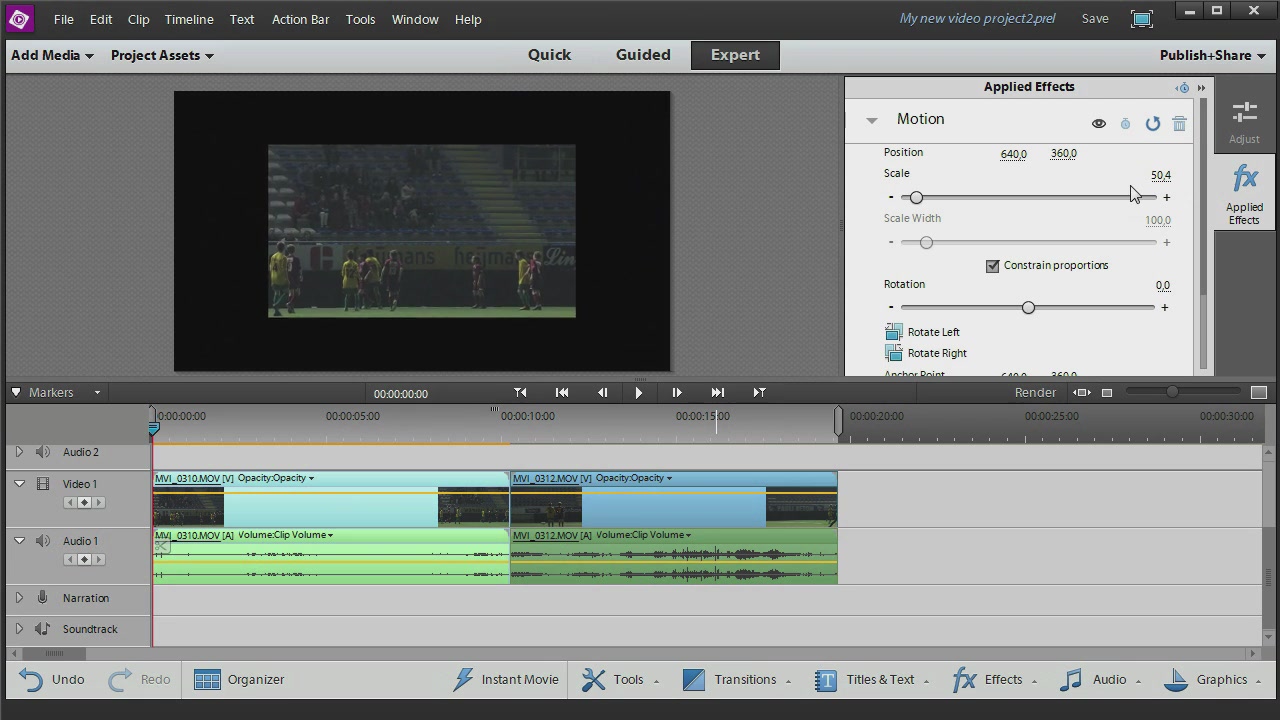Open the Transitions panel

click(737, 680)
